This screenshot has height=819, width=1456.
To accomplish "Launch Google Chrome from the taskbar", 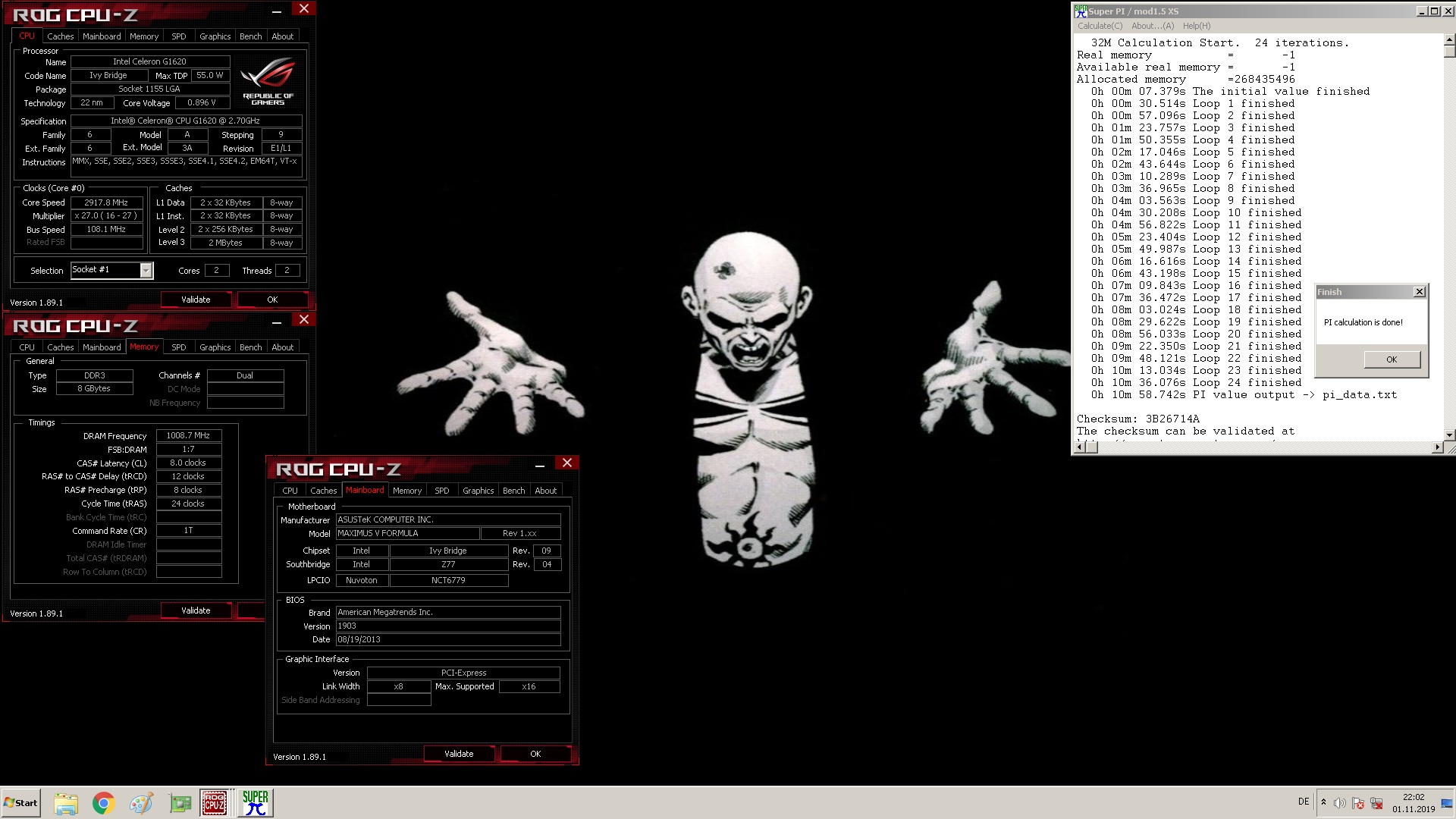I will tap(103, 803).
